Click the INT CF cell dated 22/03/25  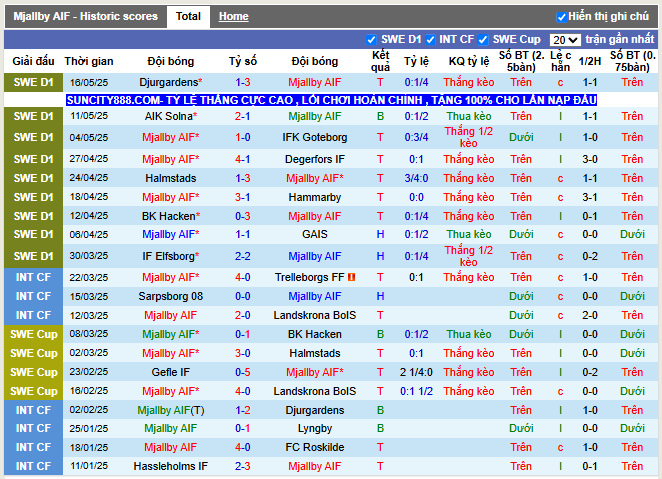click(33, 277)
